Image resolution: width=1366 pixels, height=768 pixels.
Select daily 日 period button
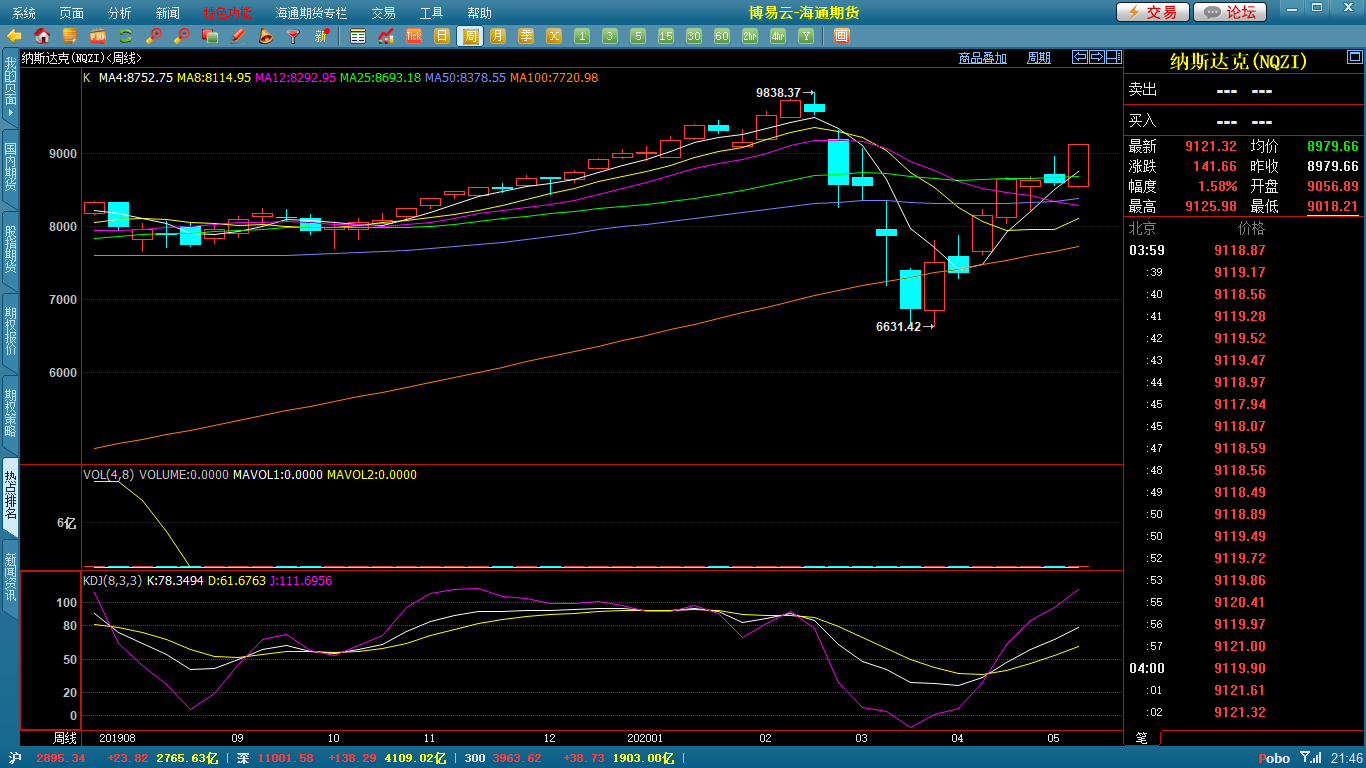pos(442,36)
